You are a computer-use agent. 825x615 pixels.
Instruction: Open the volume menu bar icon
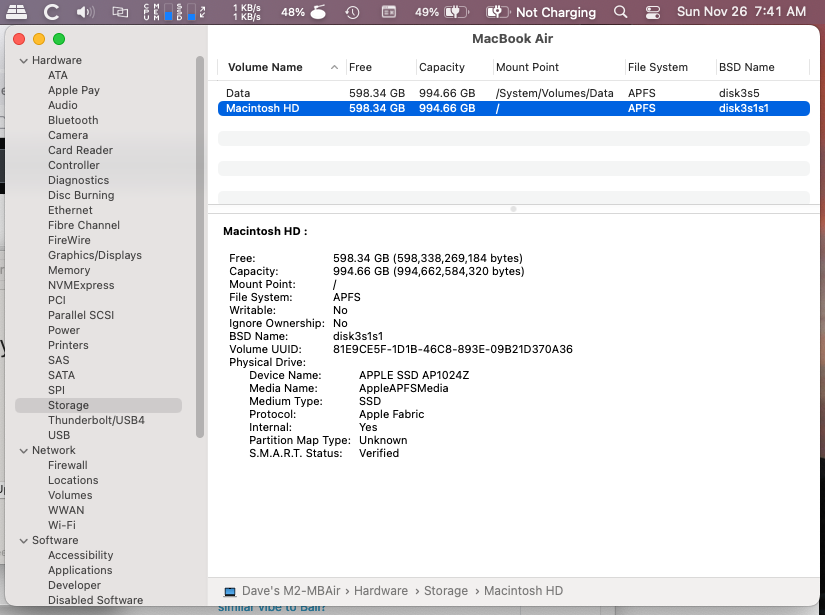coord(85,12)
